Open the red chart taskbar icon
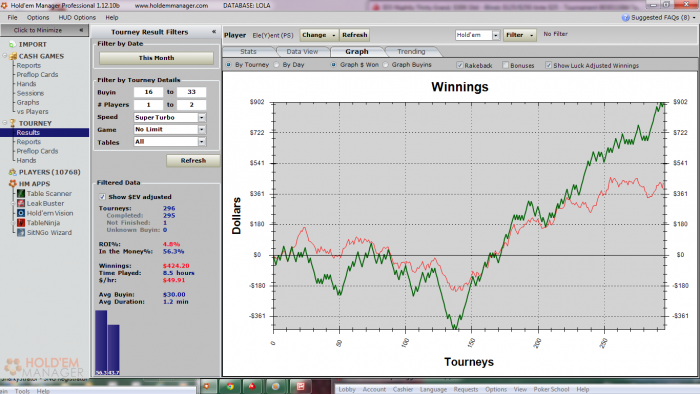 (x=300, y=386)
